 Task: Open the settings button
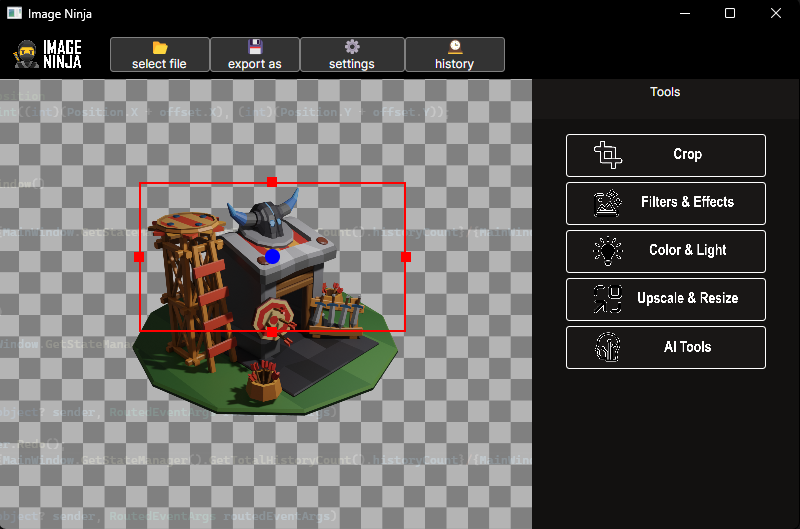point(352,55)
